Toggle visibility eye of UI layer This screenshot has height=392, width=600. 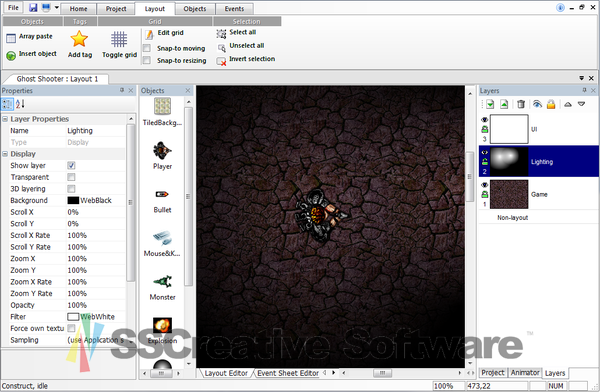coord(484,120)
